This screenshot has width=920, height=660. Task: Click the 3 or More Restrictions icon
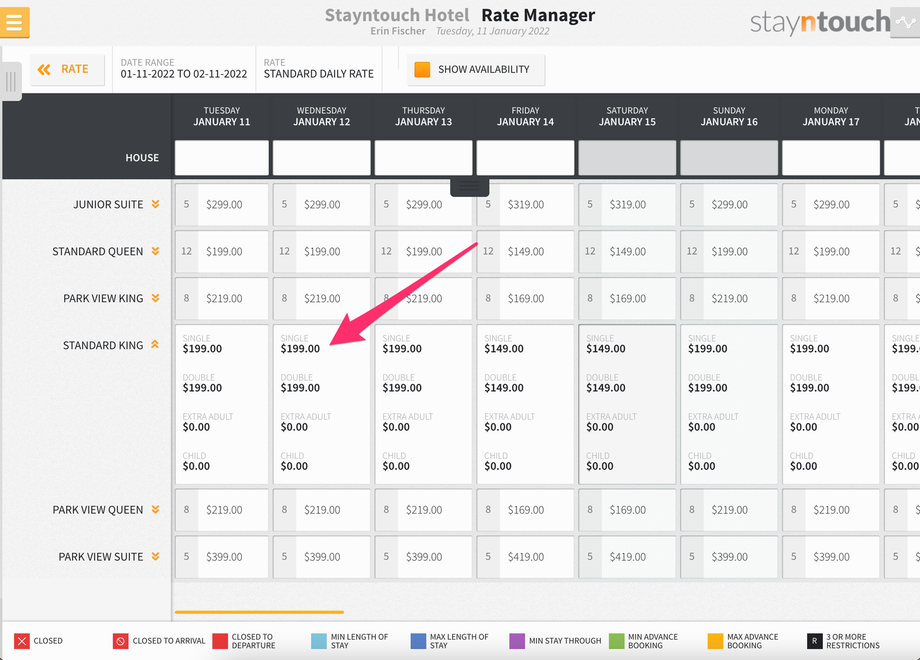click(814, 641)
